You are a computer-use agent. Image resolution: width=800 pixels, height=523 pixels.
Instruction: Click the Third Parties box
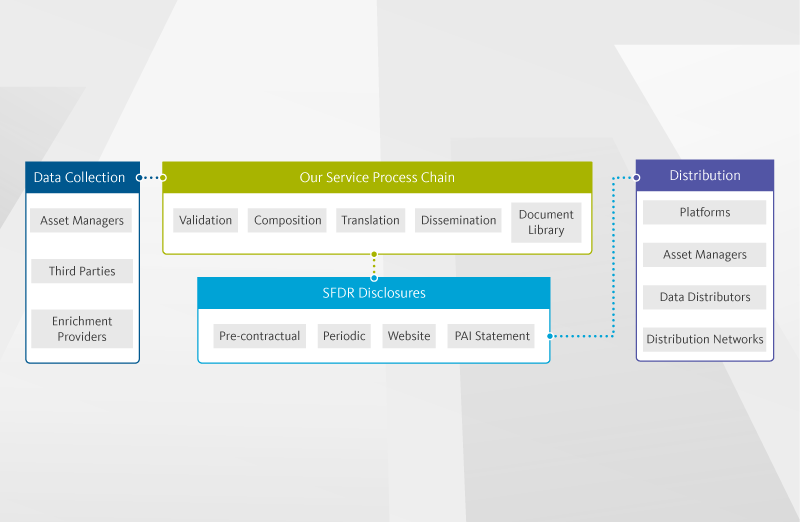click(x=82, y=271)
